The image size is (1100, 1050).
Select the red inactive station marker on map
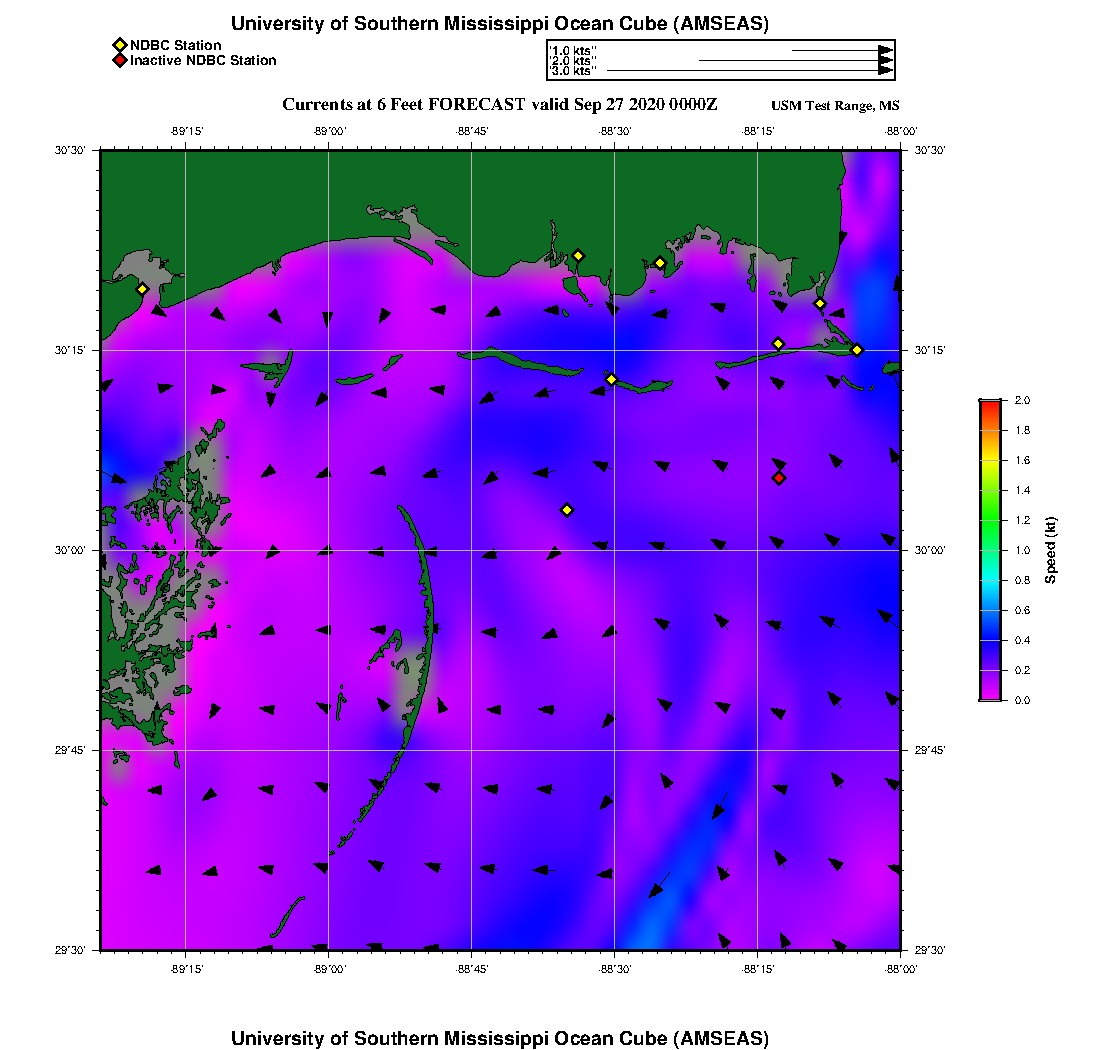pos(779,478)
